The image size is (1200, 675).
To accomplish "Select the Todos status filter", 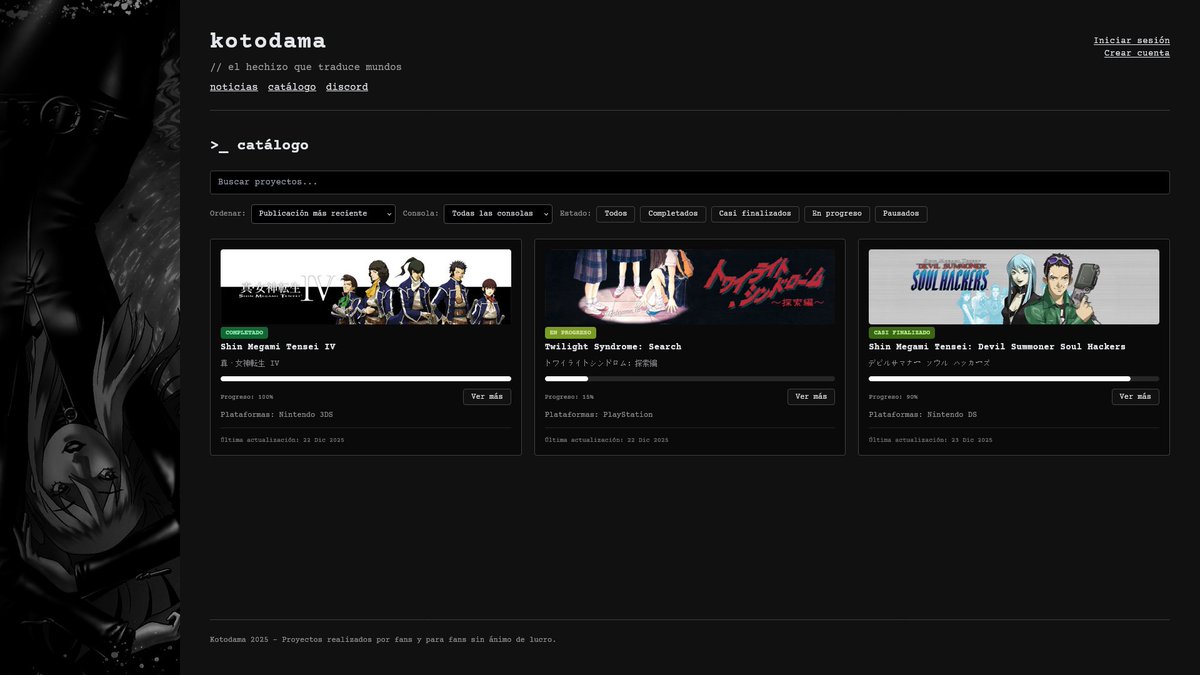I will coord(615,214).
